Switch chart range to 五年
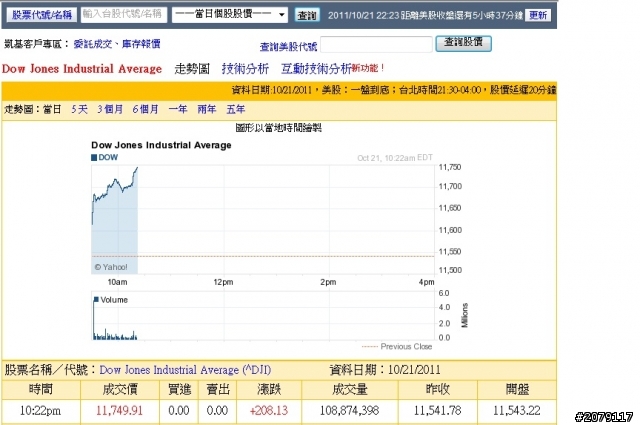The image size is (640, 425). tap(236, 109)
